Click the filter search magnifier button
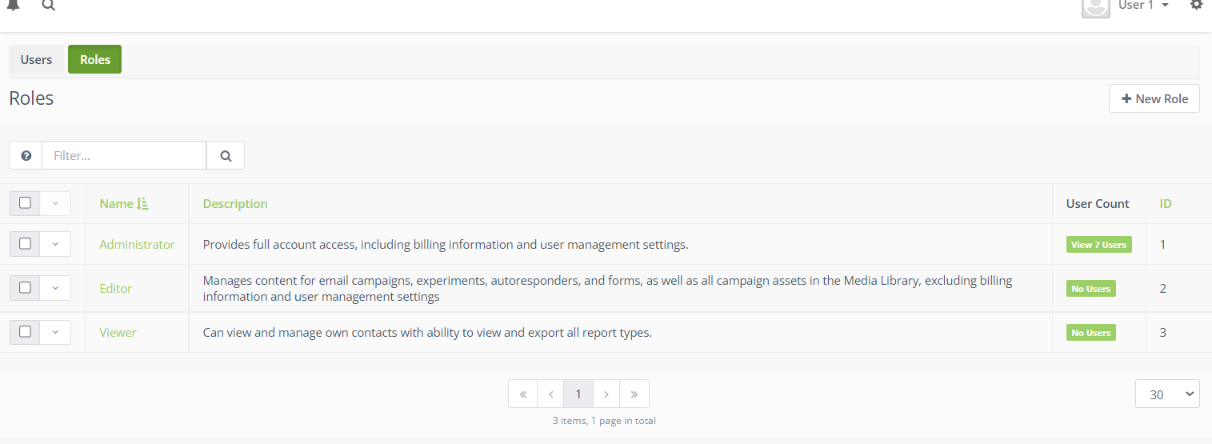 [x=226, y=156]
